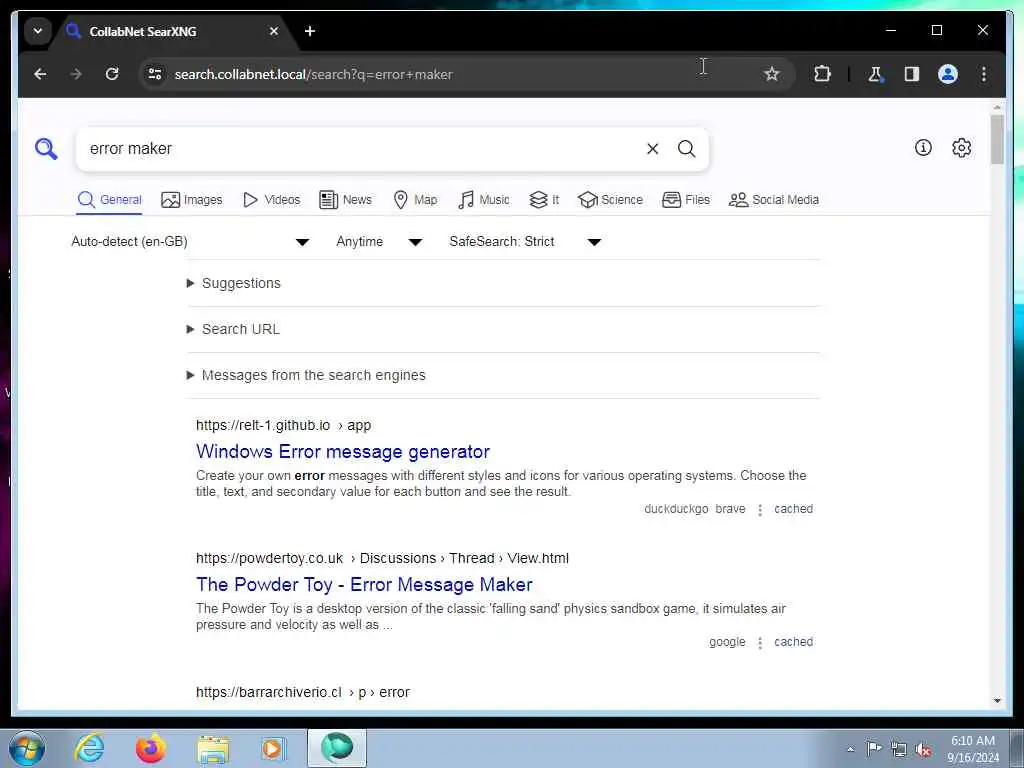Image resolution: width=1024 pixels, height=768 pixels.
Task: Open cached link for Windows Error generator
Action: [793, 509]
